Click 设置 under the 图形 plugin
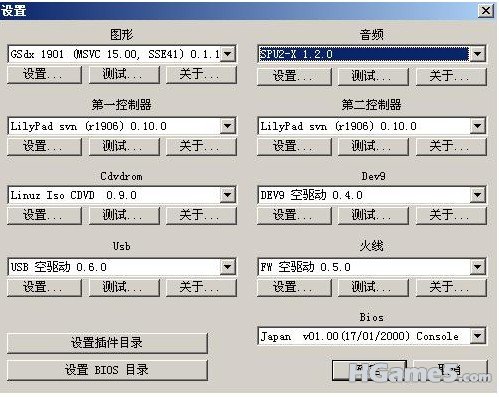The height and width of the screenshot is (397, 499). coord(44,74)
